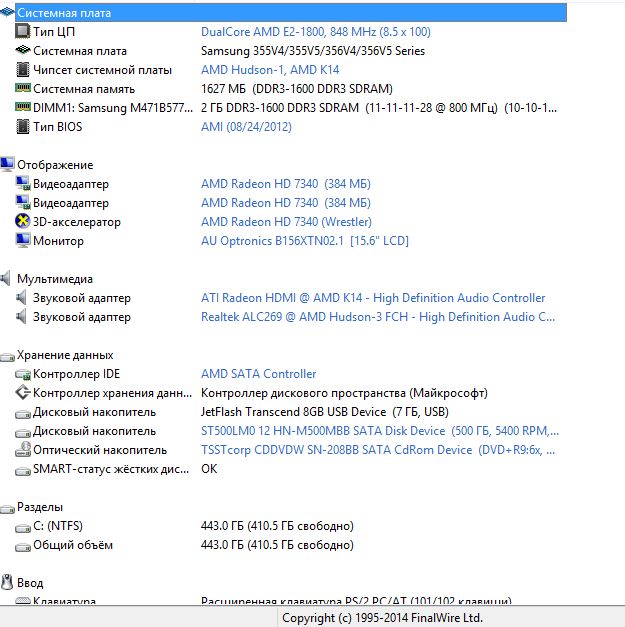Select the SMART status OK value
Viewport: 625px width, 627px height.
coord(209,469)
